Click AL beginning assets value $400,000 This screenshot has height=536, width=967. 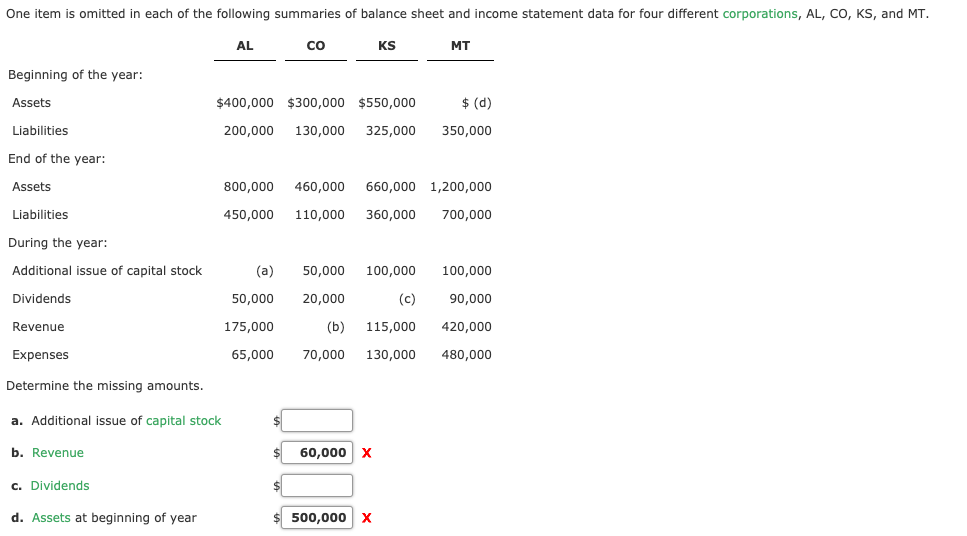click(x=245, y=102)
